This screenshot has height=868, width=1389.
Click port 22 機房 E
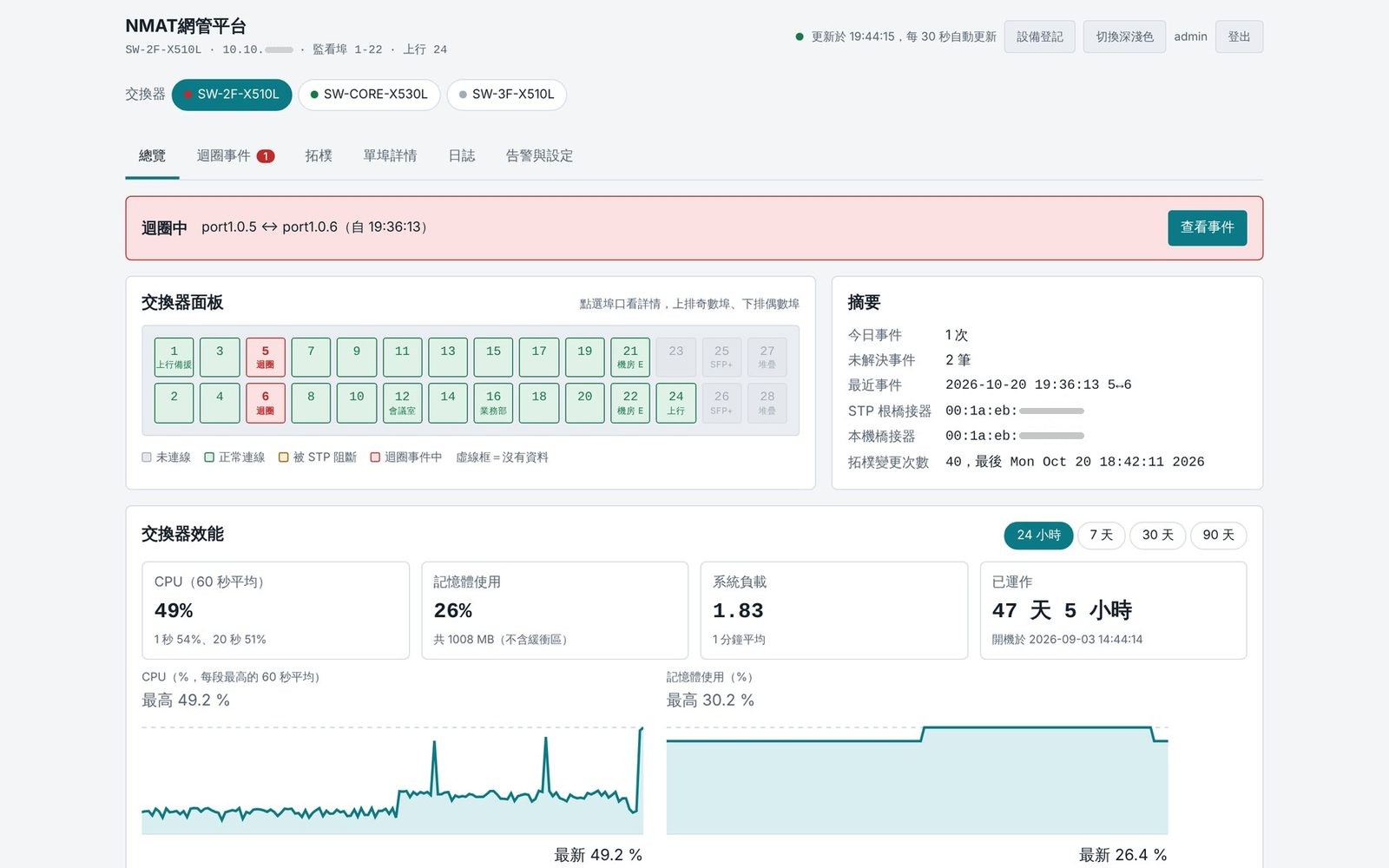(x=630, y=403)
